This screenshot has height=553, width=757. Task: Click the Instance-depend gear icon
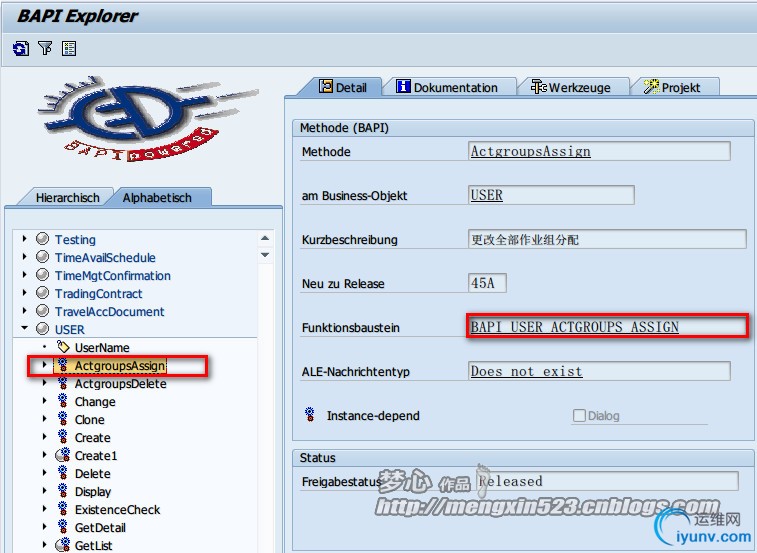[x=310, y=414]
